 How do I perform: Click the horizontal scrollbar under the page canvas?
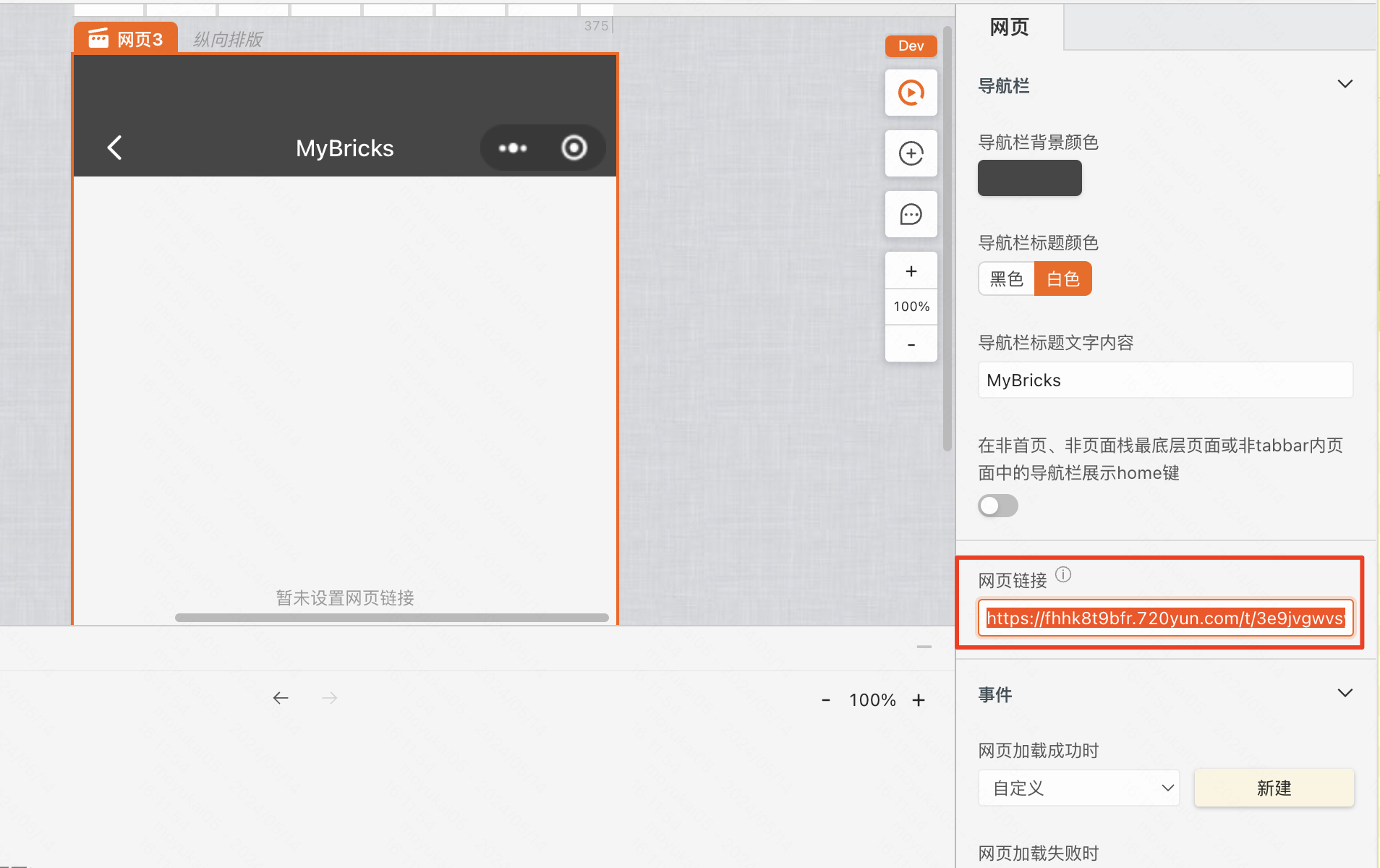pos(391,618)
